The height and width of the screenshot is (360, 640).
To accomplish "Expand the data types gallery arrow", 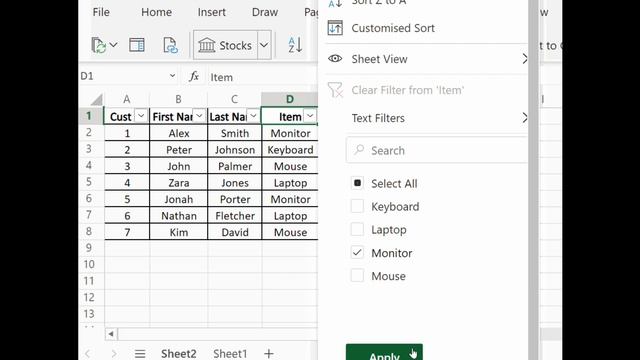I will 264,45.
